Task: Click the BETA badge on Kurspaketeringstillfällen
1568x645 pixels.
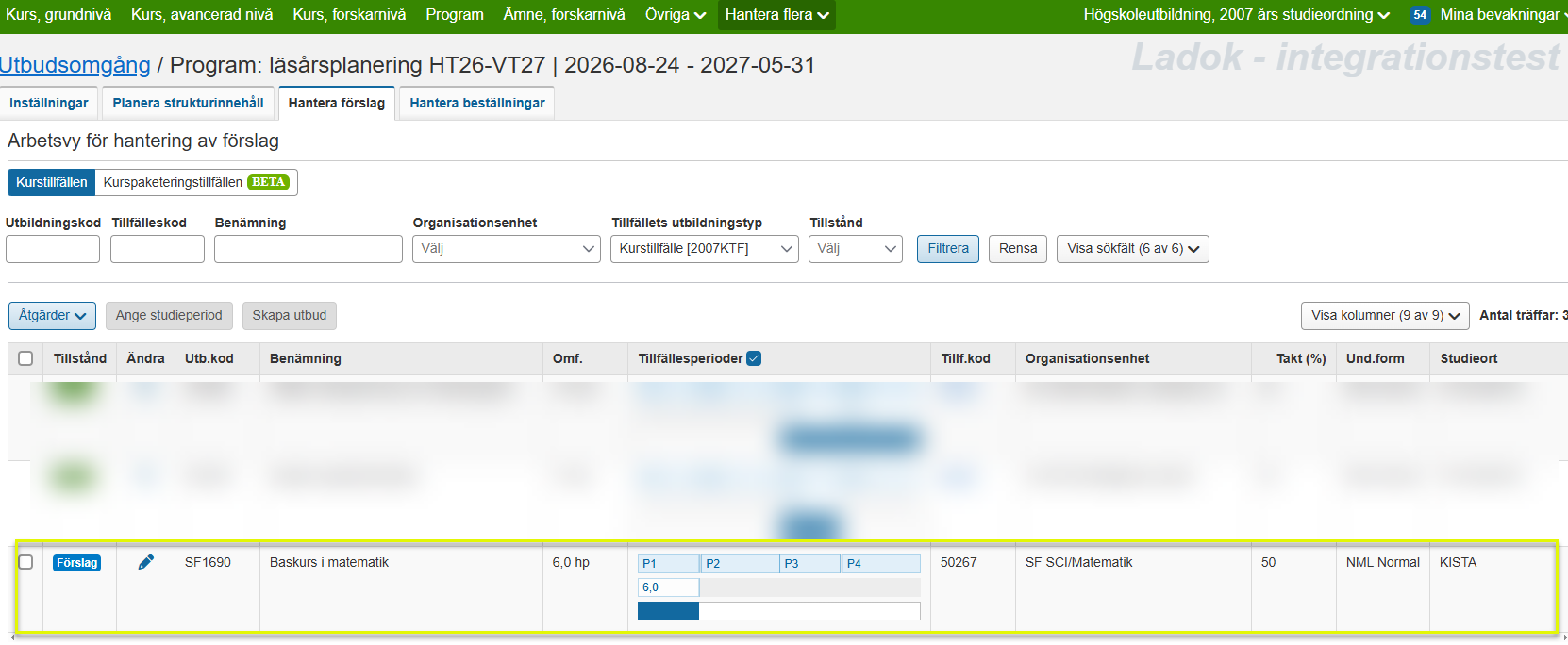Action: [268, 182]
